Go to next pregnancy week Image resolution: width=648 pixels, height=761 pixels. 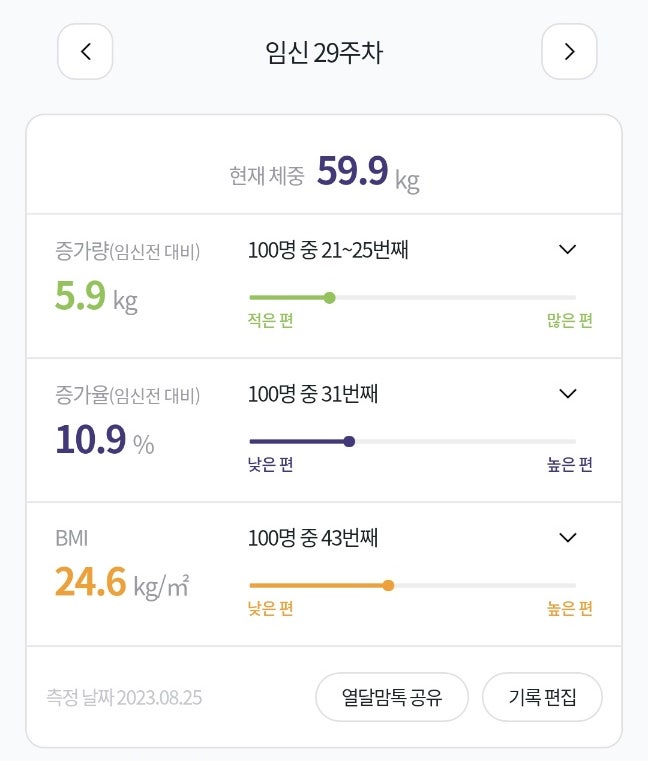[x=569, y=52]
